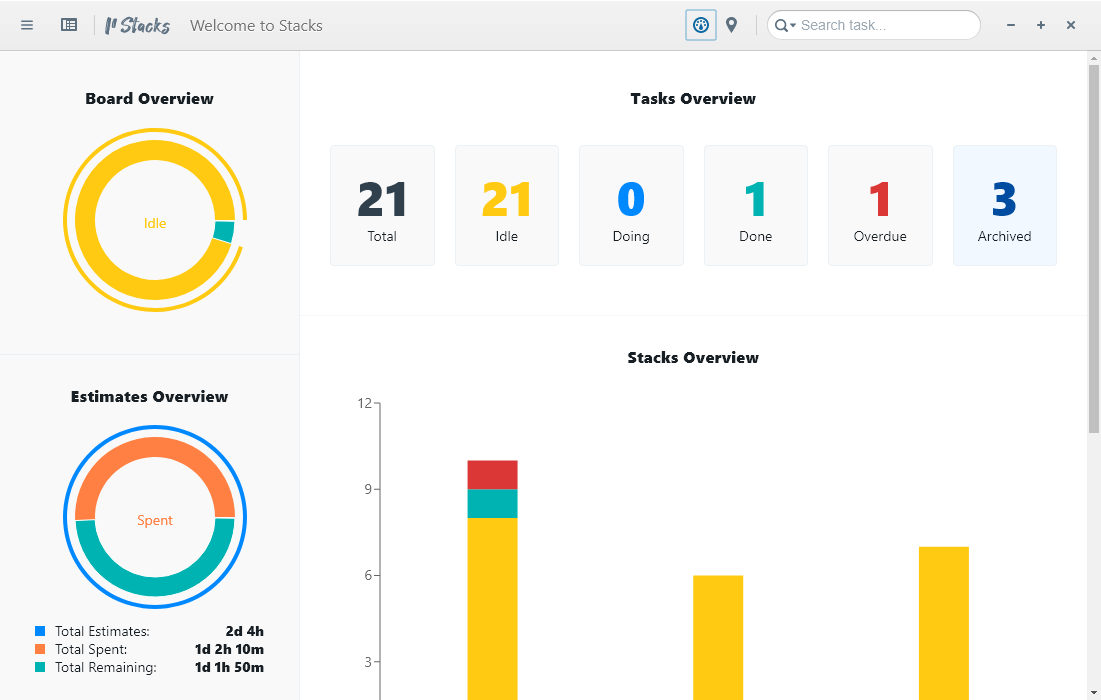The width and height of the screenshot is (1101, 700).
Task: Click the blue Total Estimates swatch
Action: pyautogui.click(x=40, y=631)
